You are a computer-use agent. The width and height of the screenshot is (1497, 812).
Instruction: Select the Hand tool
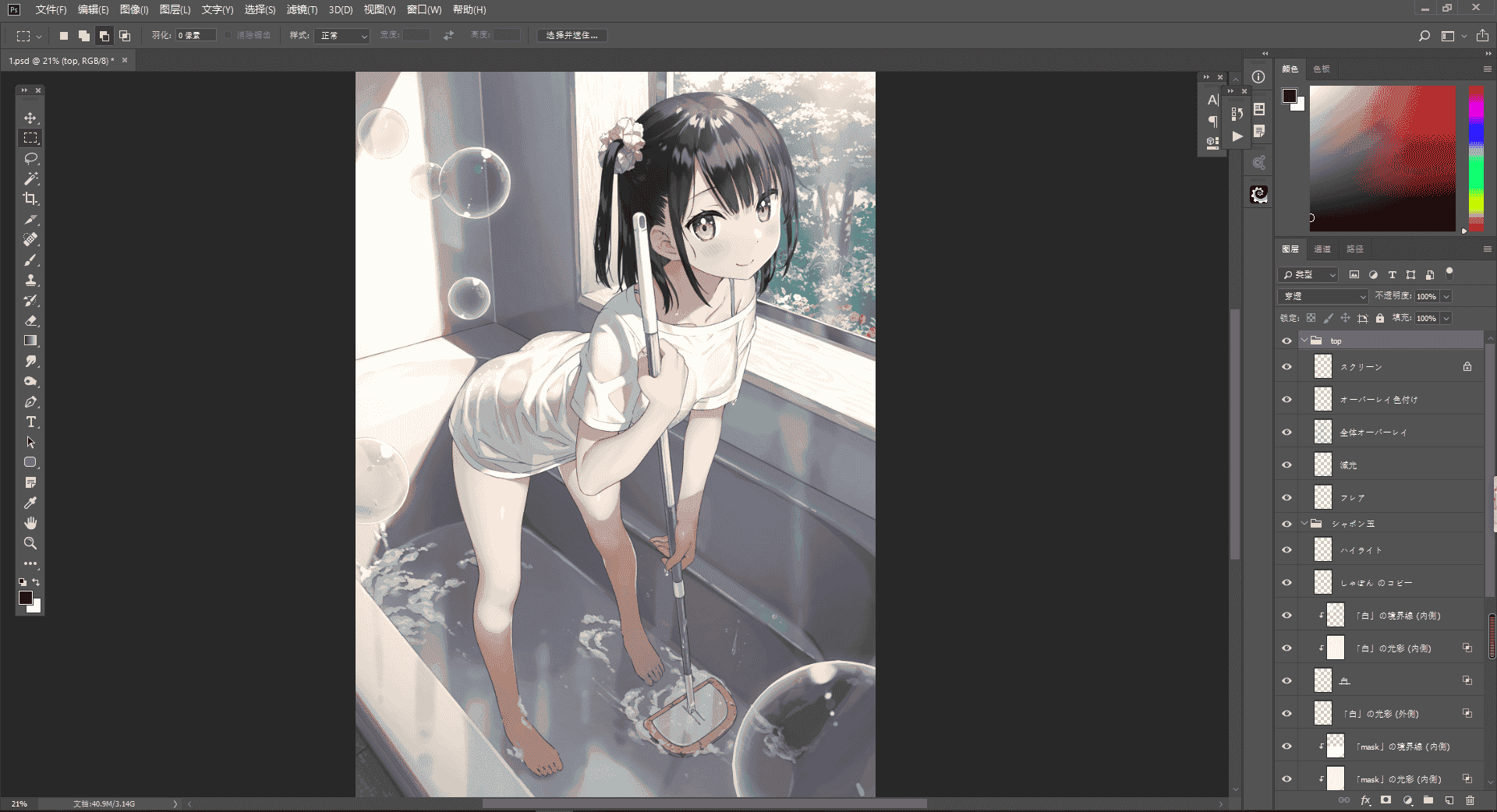coord(30,523)
